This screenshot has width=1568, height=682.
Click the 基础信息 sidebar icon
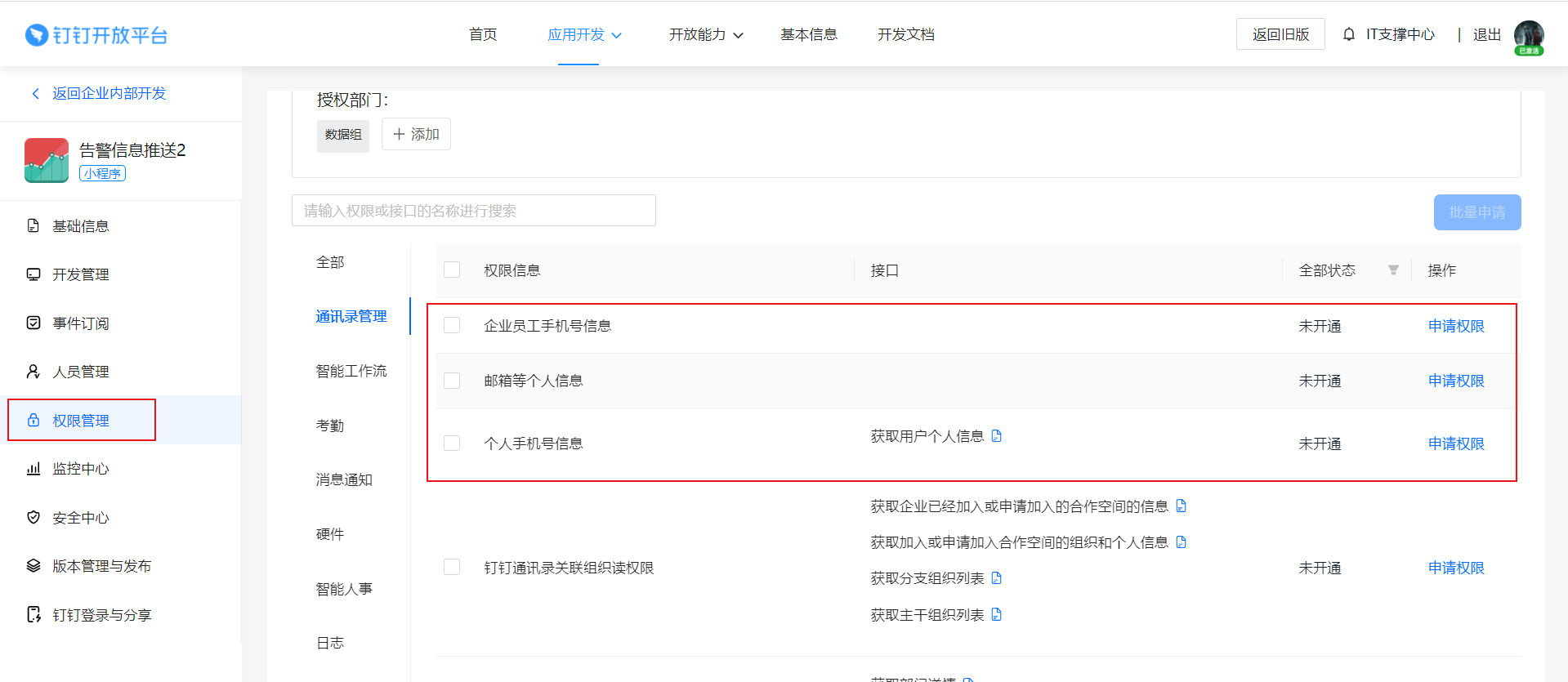[34, 225]
